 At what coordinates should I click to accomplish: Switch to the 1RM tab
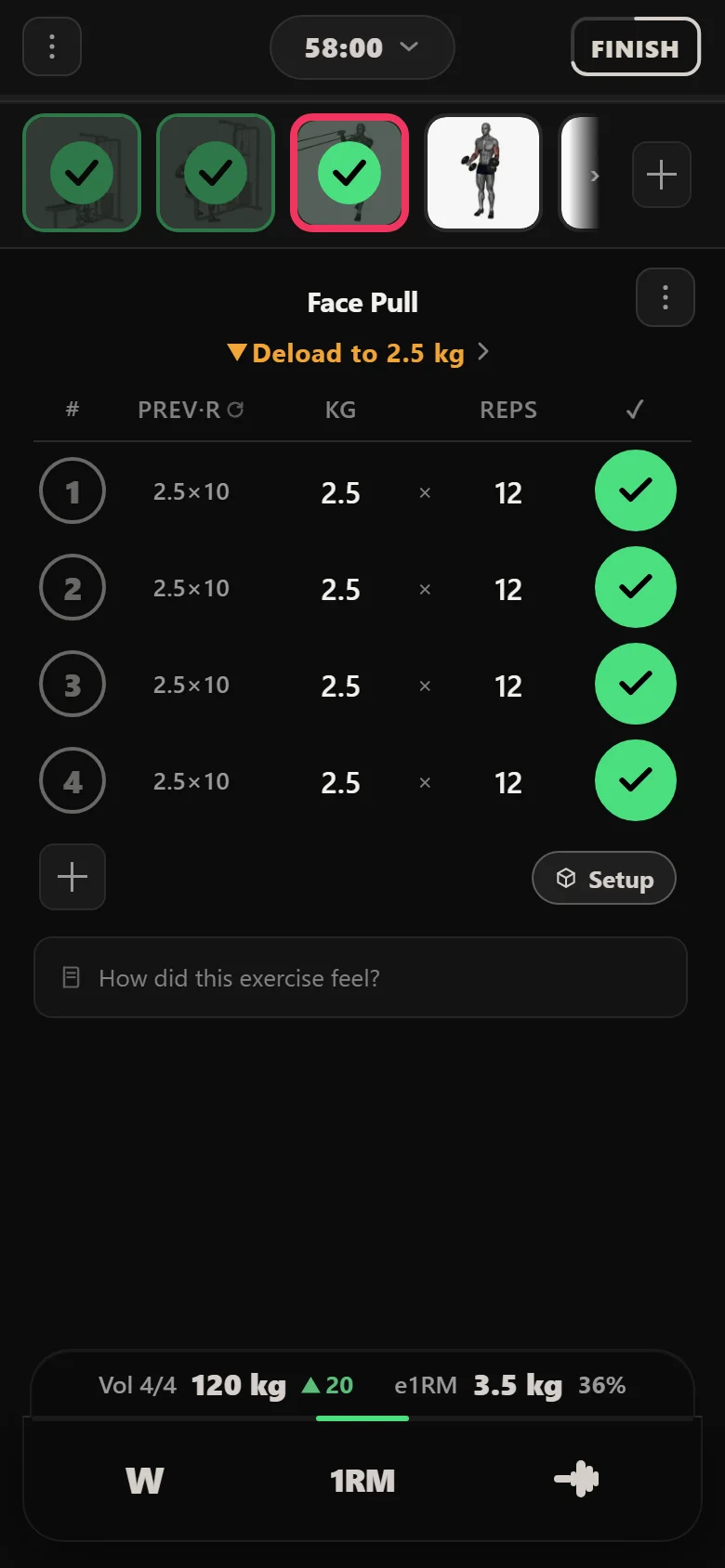coord(362,1480)
